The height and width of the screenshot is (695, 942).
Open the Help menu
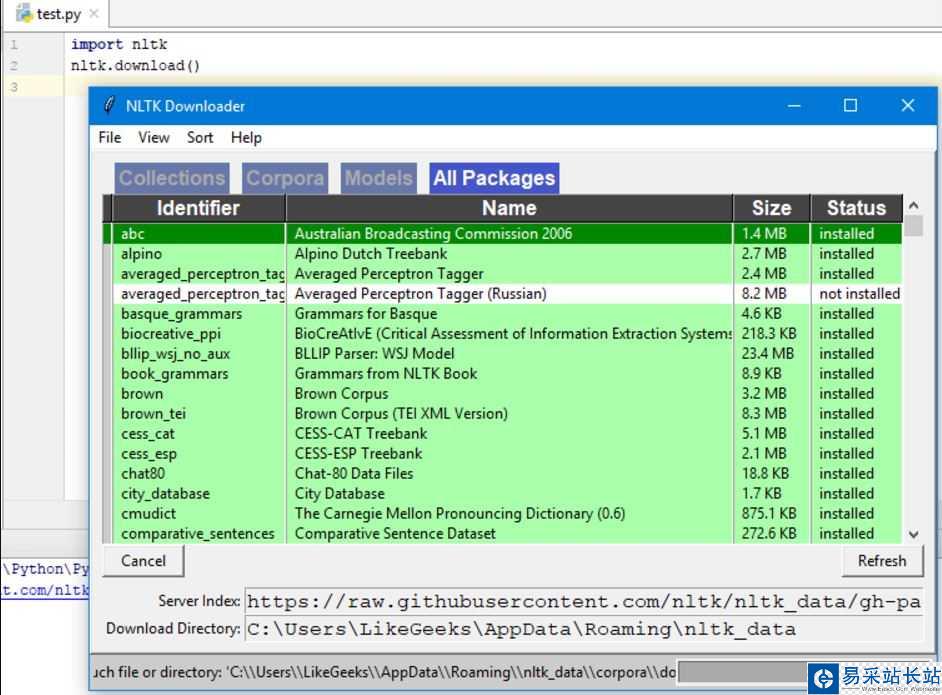tap(246, 138)
